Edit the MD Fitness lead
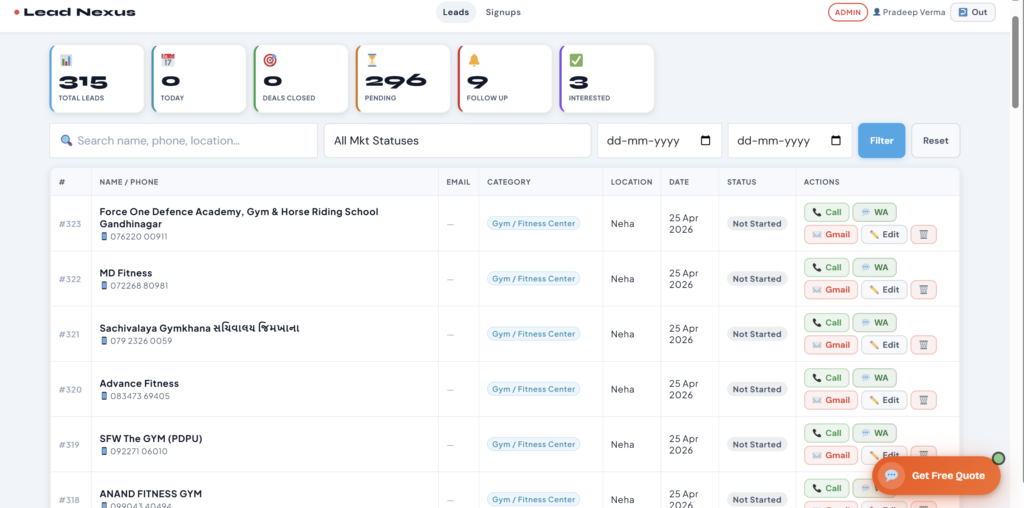The image size is (1024, 508). coord(884,289)
